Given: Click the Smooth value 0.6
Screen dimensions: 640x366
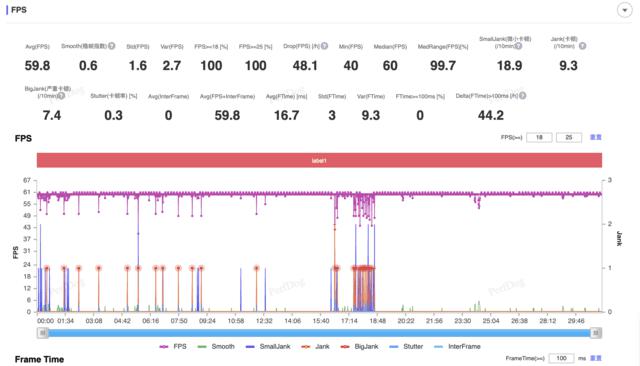Looking at the screenshot, I should [88, 66].
